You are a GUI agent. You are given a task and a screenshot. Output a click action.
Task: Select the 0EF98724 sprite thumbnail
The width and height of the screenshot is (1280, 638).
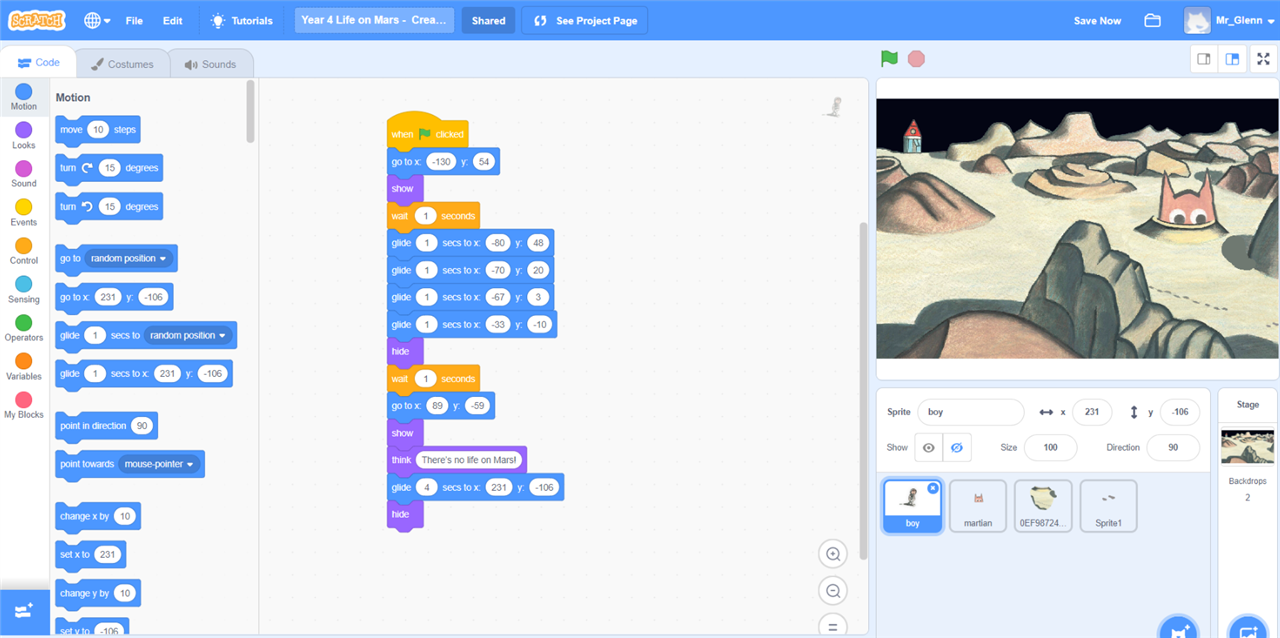click(1043, 506)
